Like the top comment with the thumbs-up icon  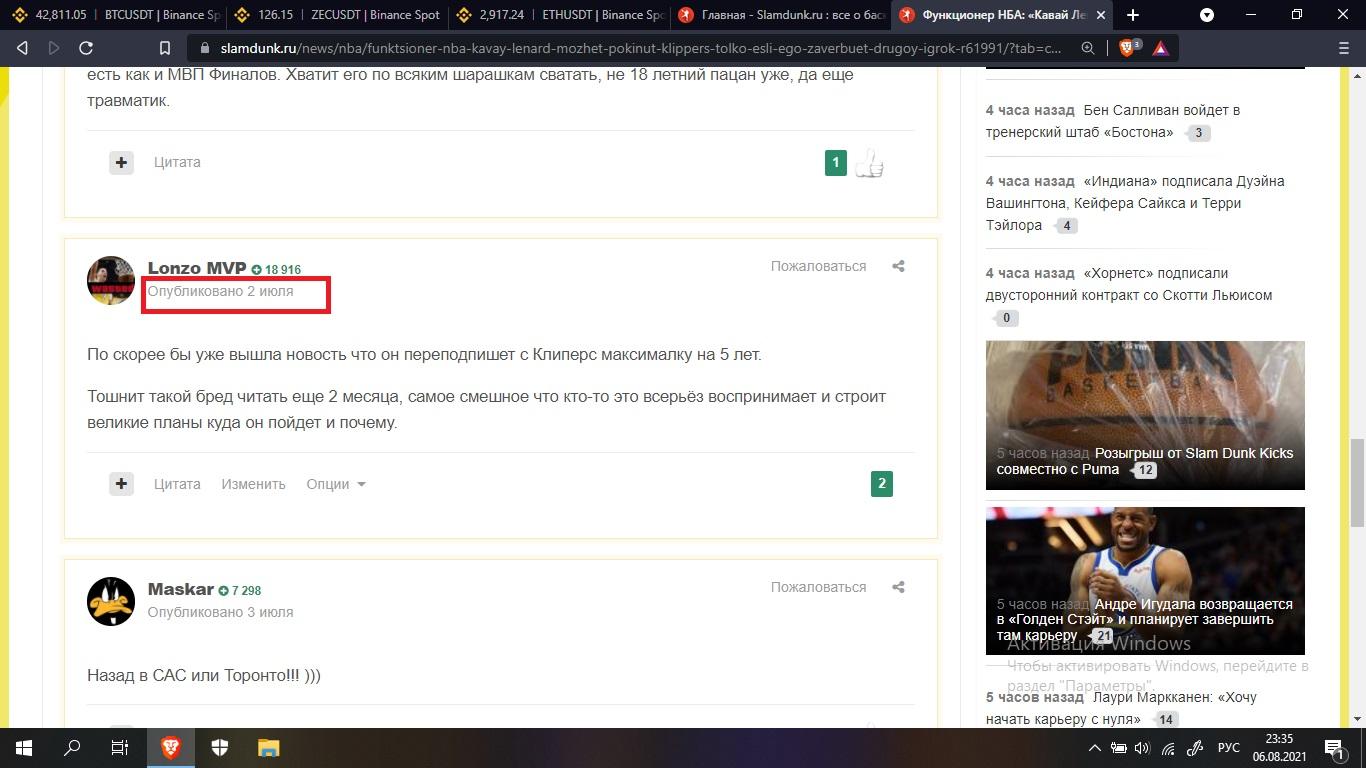pyautogui.click(x=869, y=163)
